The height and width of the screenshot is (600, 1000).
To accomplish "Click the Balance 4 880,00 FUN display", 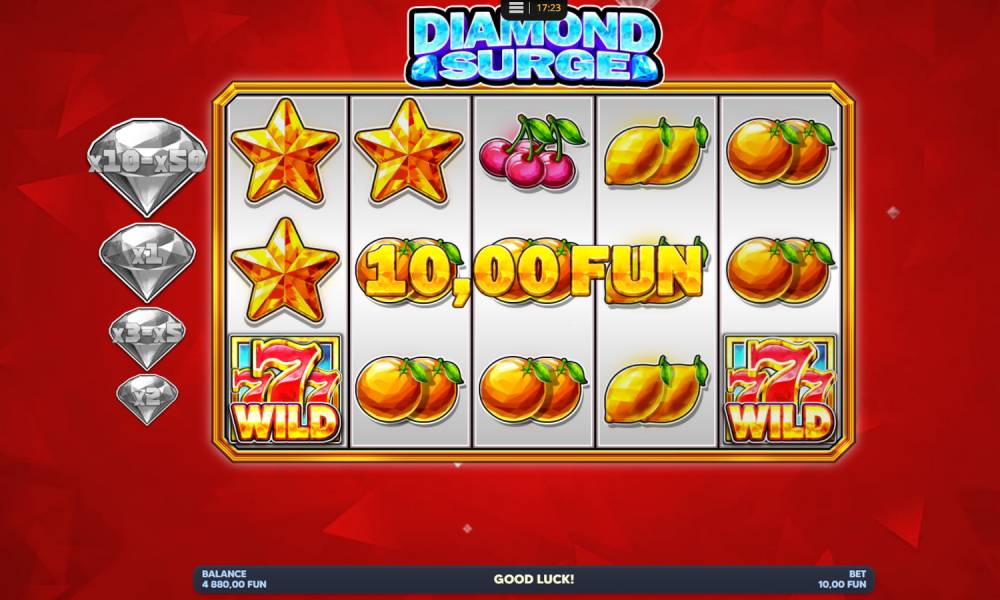I will pyautogui.click(x=234, y=579).
